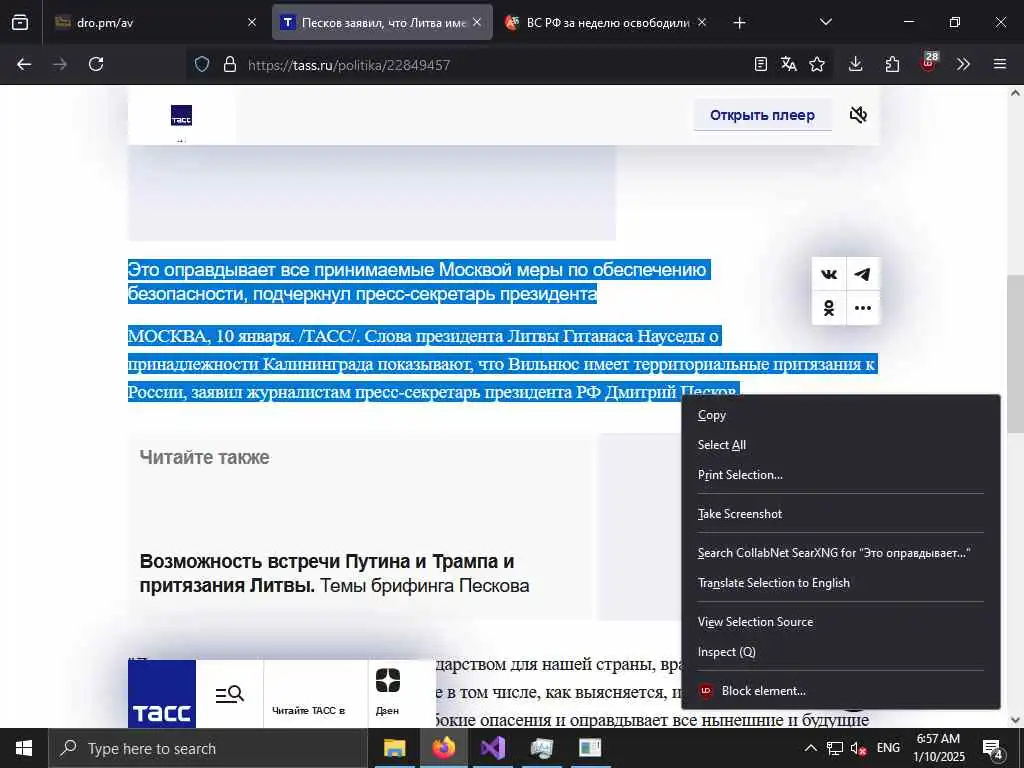
Task: Open the Возможность встречи Путина и Трампа article link
Action: coord(334,573)
